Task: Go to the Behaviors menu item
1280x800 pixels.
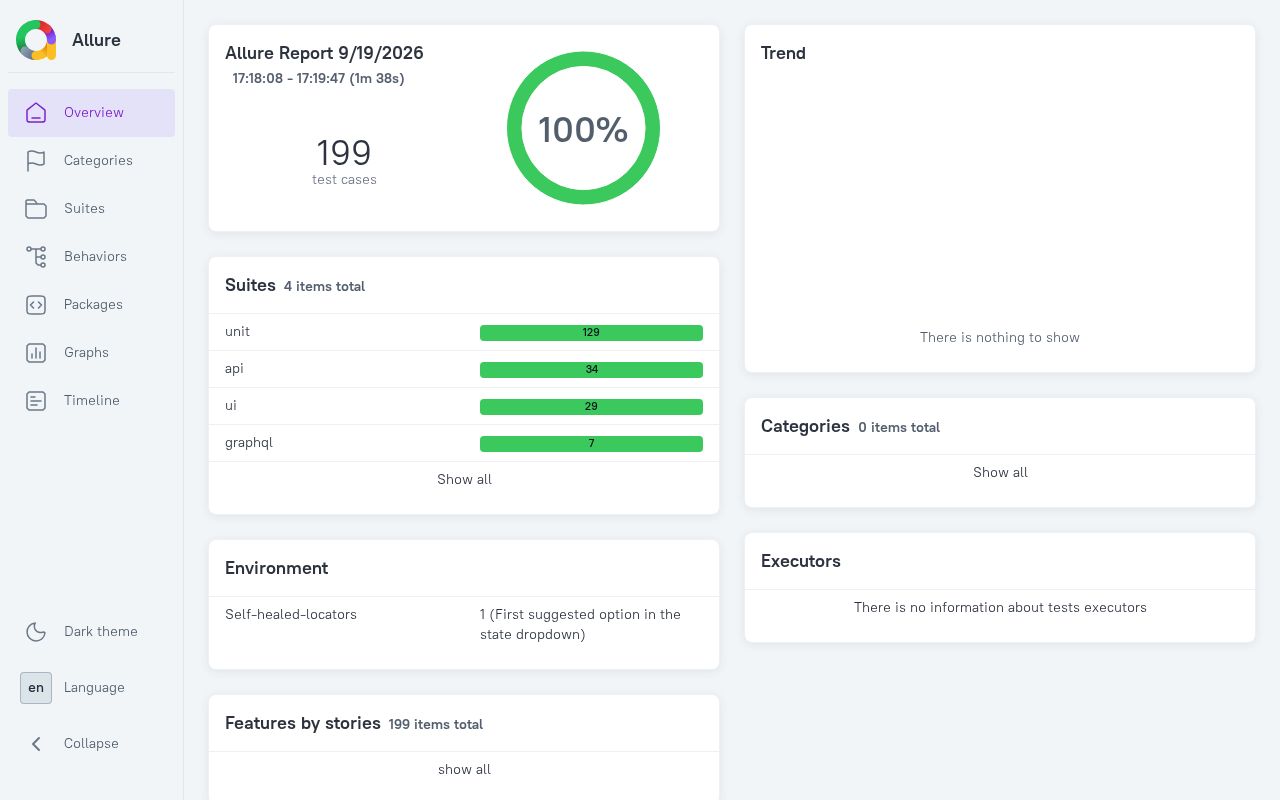Action: 92,257
